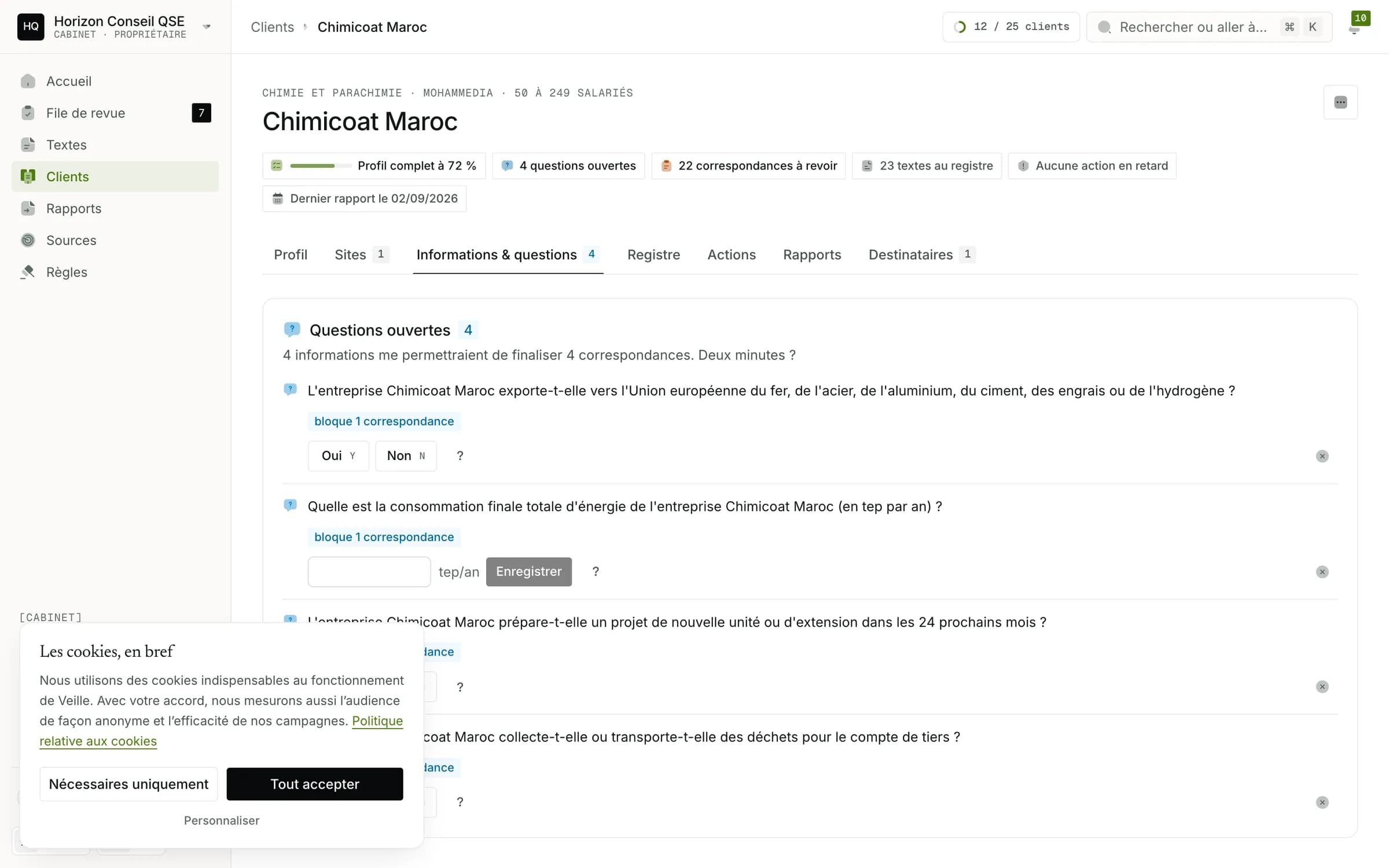The image size is (1389, 868).
Task: Open the Accueil sidebar item
Action: click(x=115, y=81)
